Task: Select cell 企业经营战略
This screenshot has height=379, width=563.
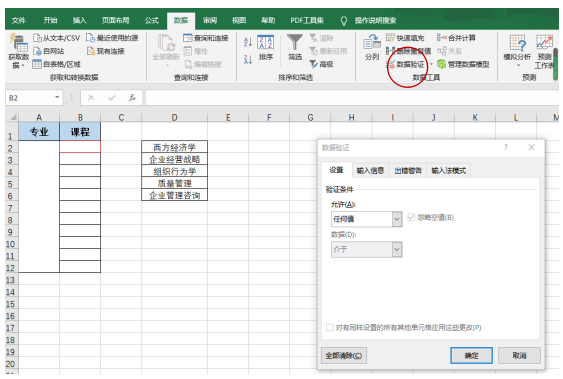Action: tap(174, 159)
